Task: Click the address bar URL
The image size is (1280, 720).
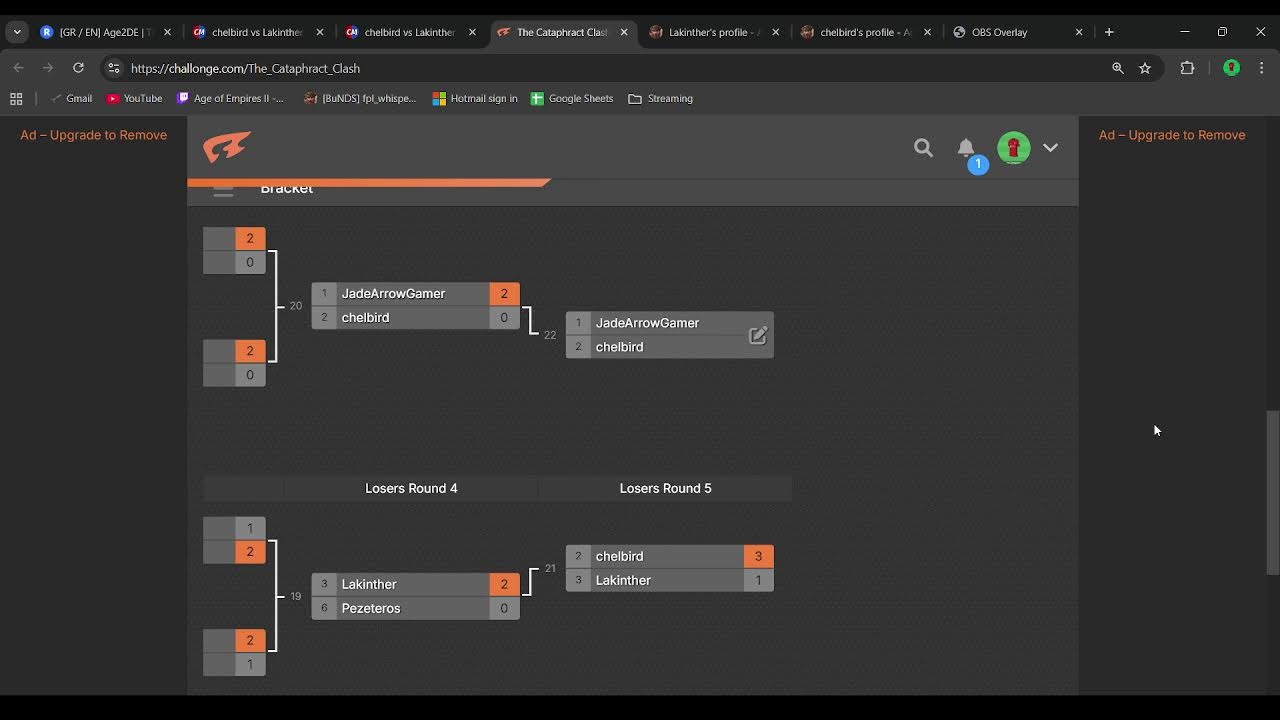Action: click(245, 68)
